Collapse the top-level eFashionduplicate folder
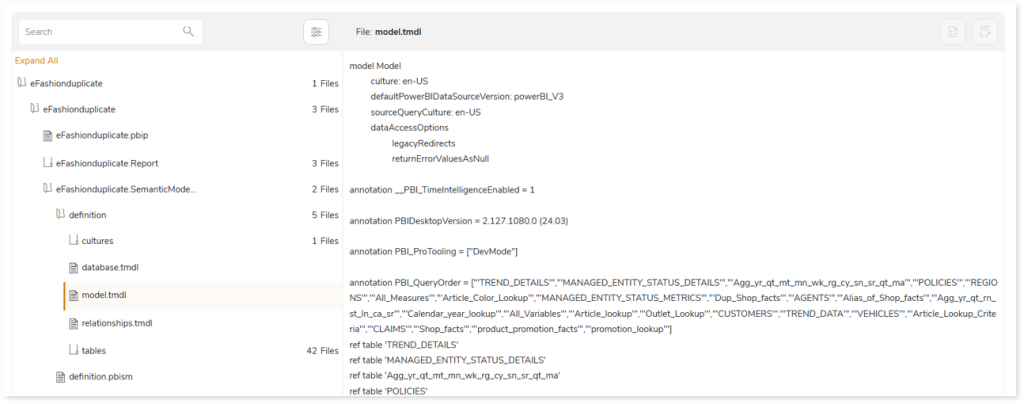The width and height of the screenshot is (1024, 404). 21,83
